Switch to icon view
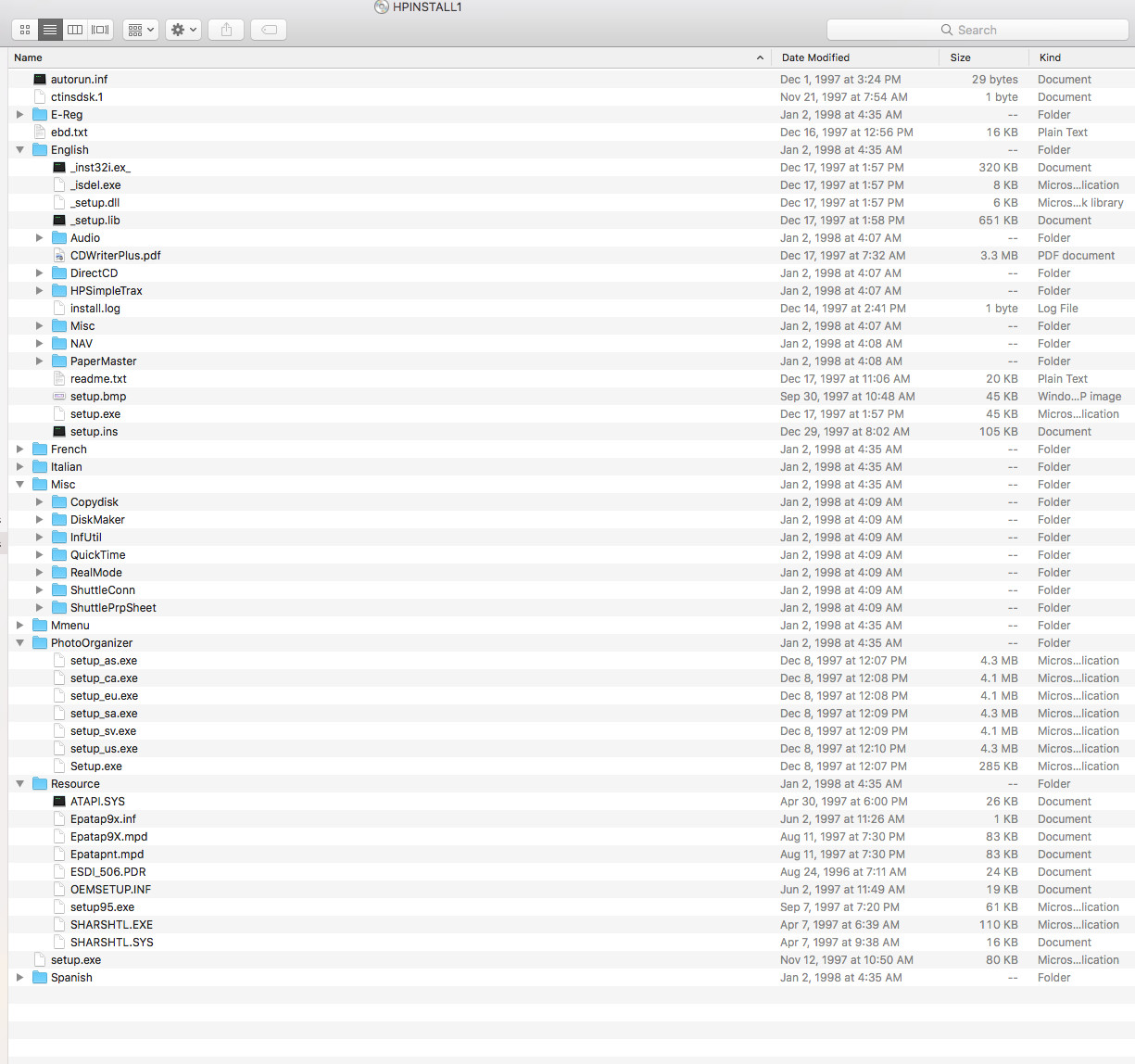The height and width of the screenshot is (1064, 1135). click(25, 30)
